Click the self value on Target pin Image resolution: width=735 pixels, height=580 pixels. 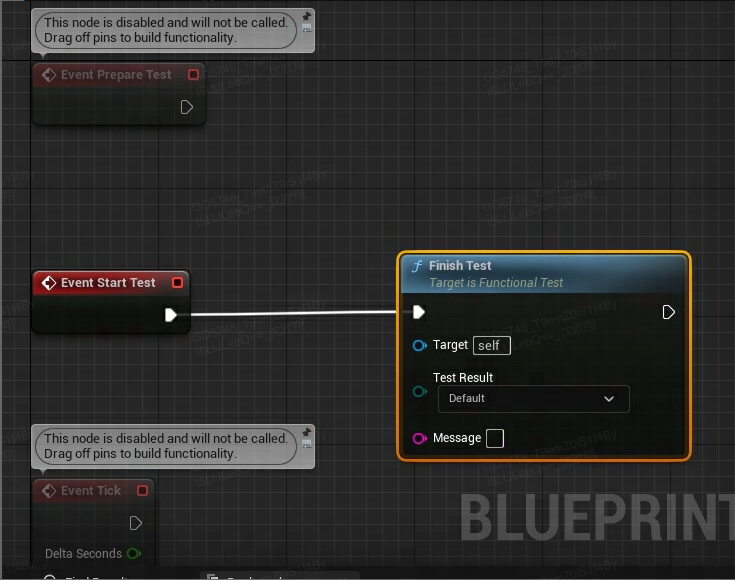click(492, 346)
